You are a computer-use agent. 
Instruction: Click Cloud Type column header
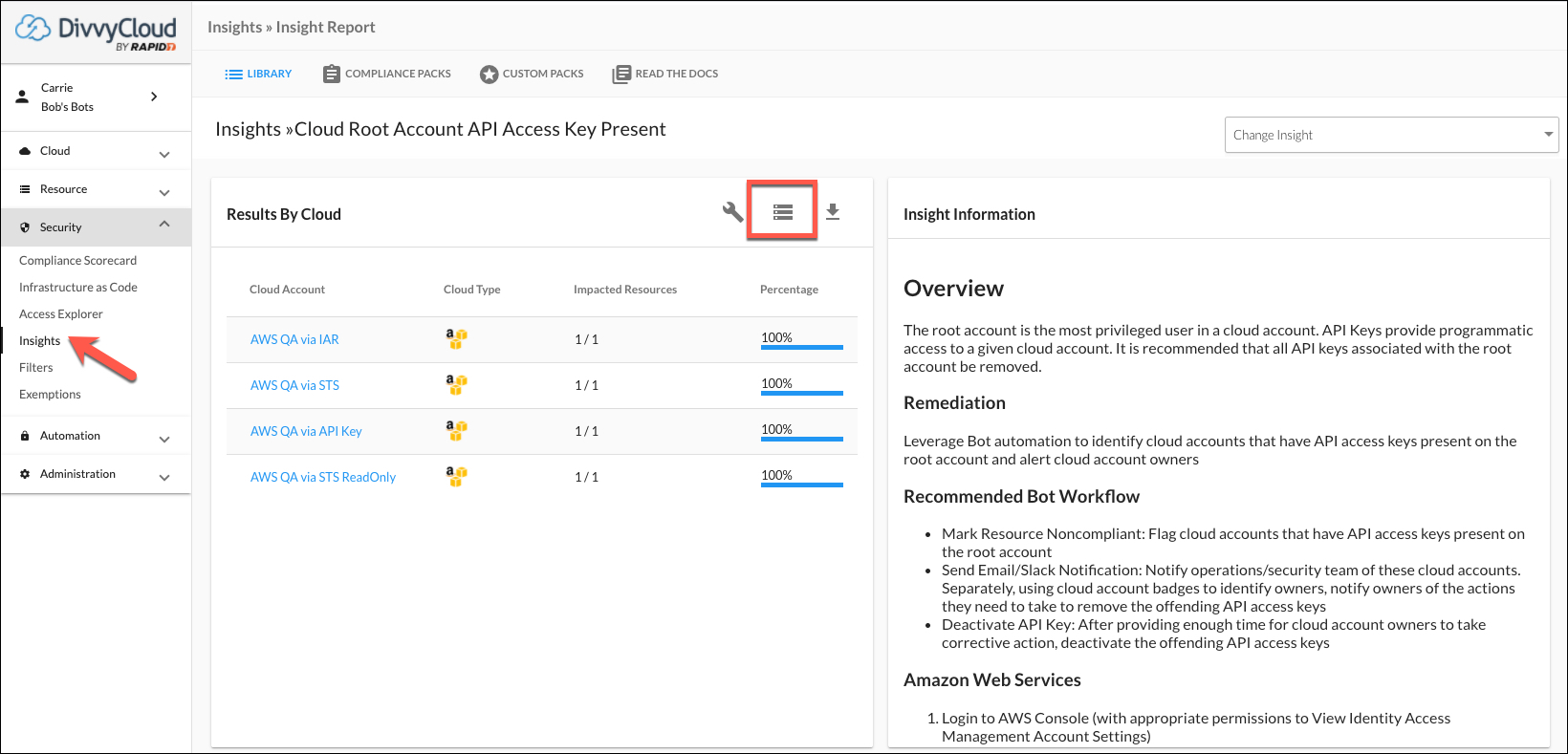tap(472, 290)
